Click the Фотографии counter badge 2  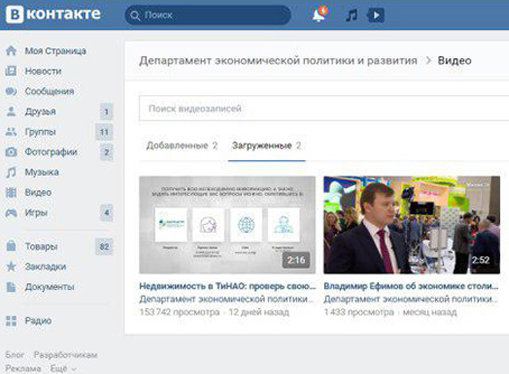tap(106, 152)
